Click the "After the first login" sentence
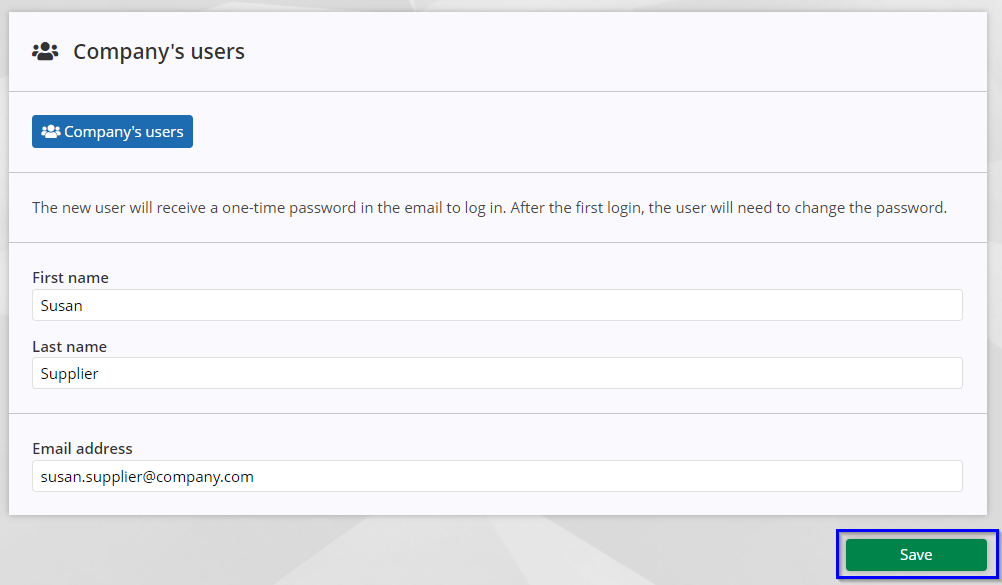The image size is (1002, 585). [x=728, y=208]
